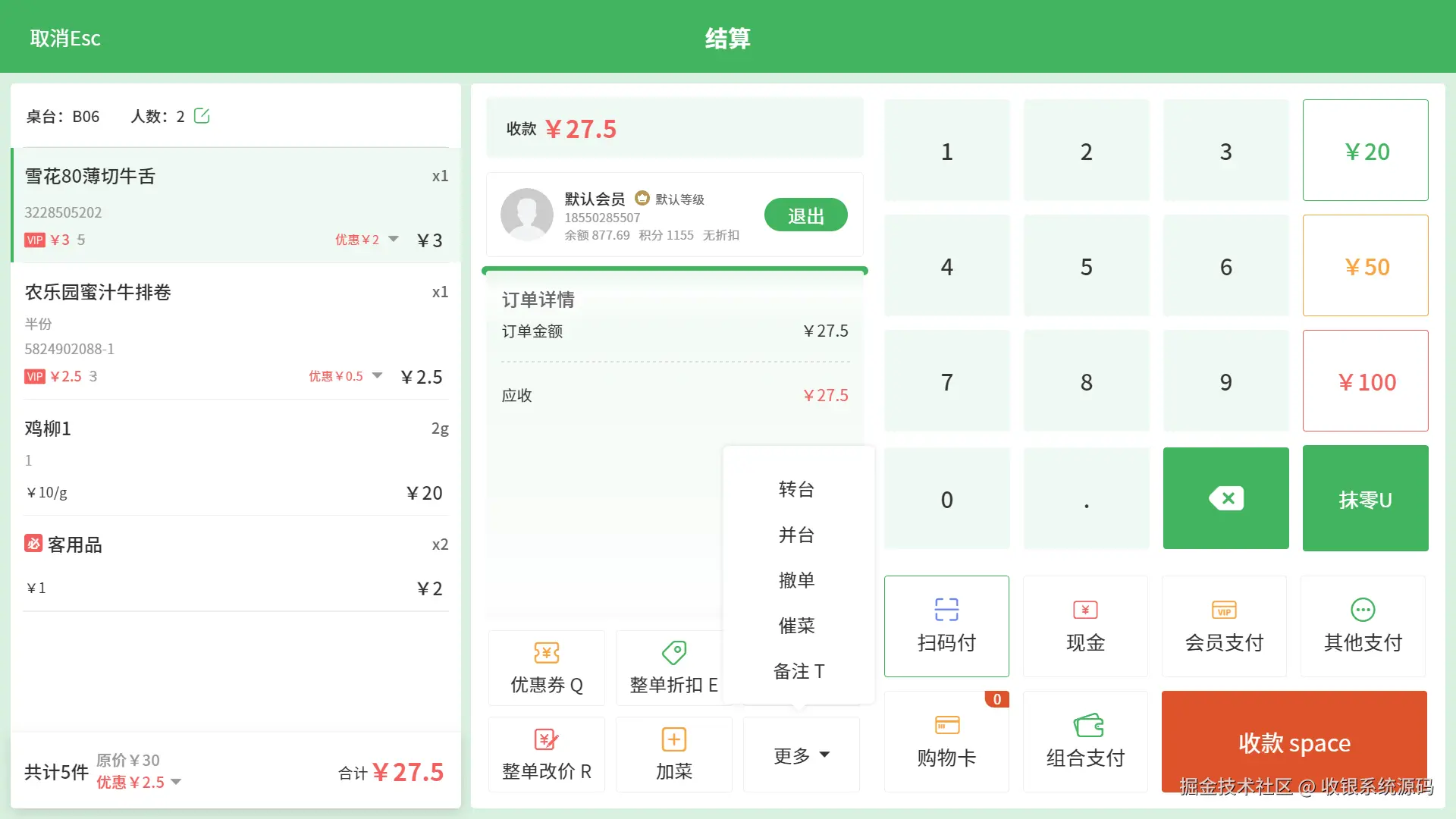
Task: Choose 催菜 in the popup menu
Action: click(797, 626)
